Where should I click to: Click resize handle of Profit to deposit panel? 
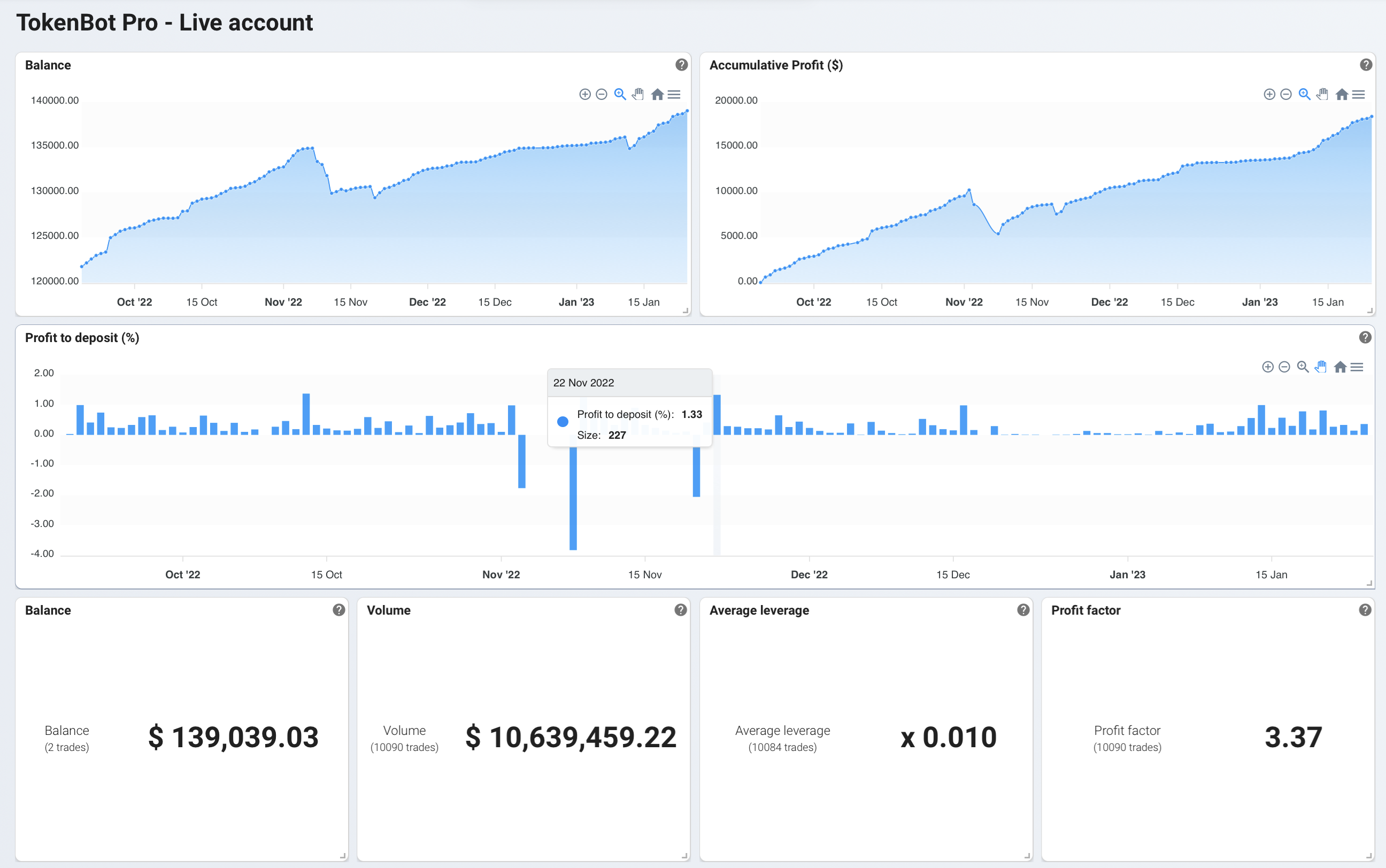pyautogui.click(x=1369, y=583)
